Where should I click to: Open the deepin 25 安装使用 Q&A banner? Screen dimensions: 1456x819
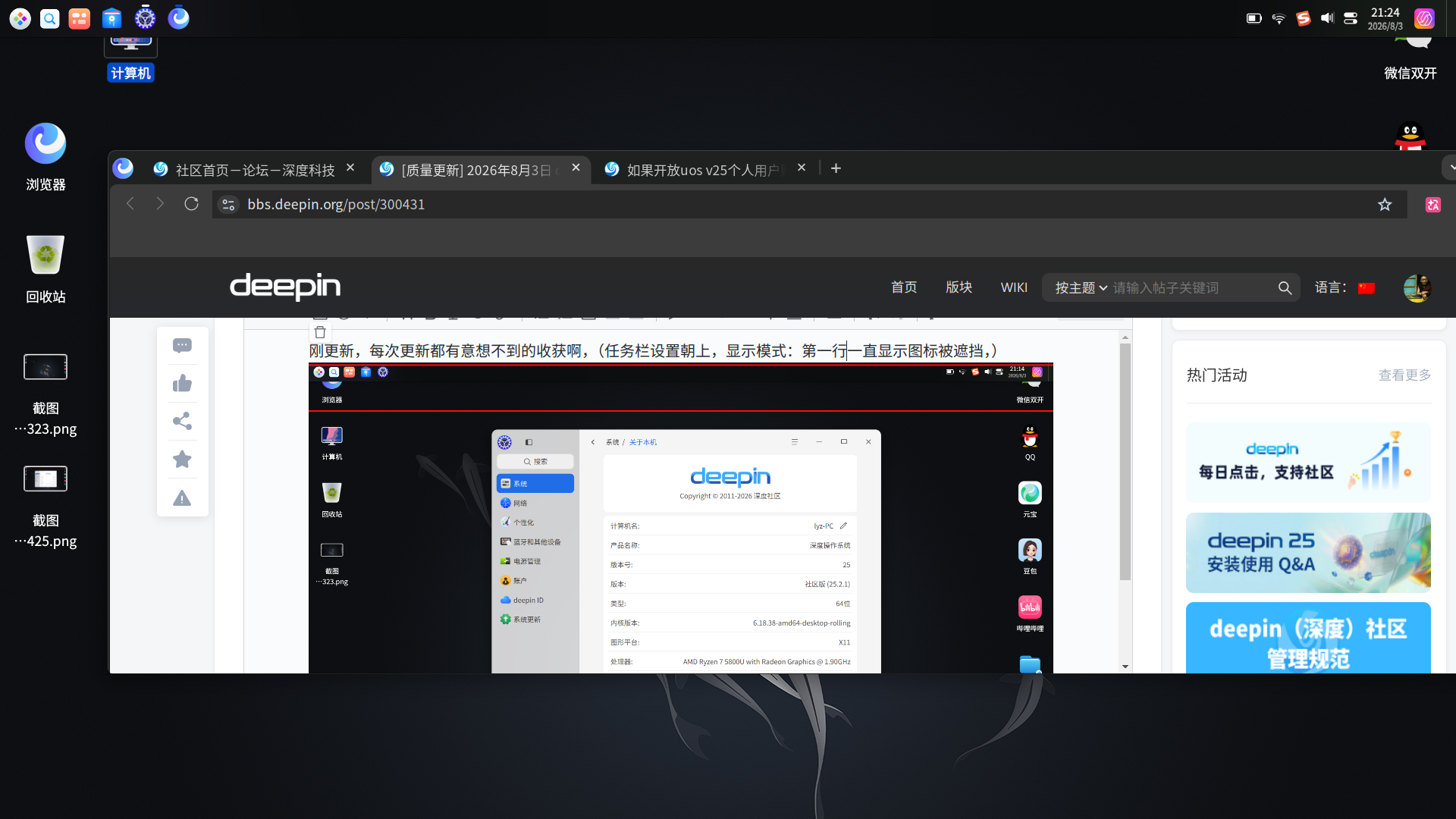1308,553
